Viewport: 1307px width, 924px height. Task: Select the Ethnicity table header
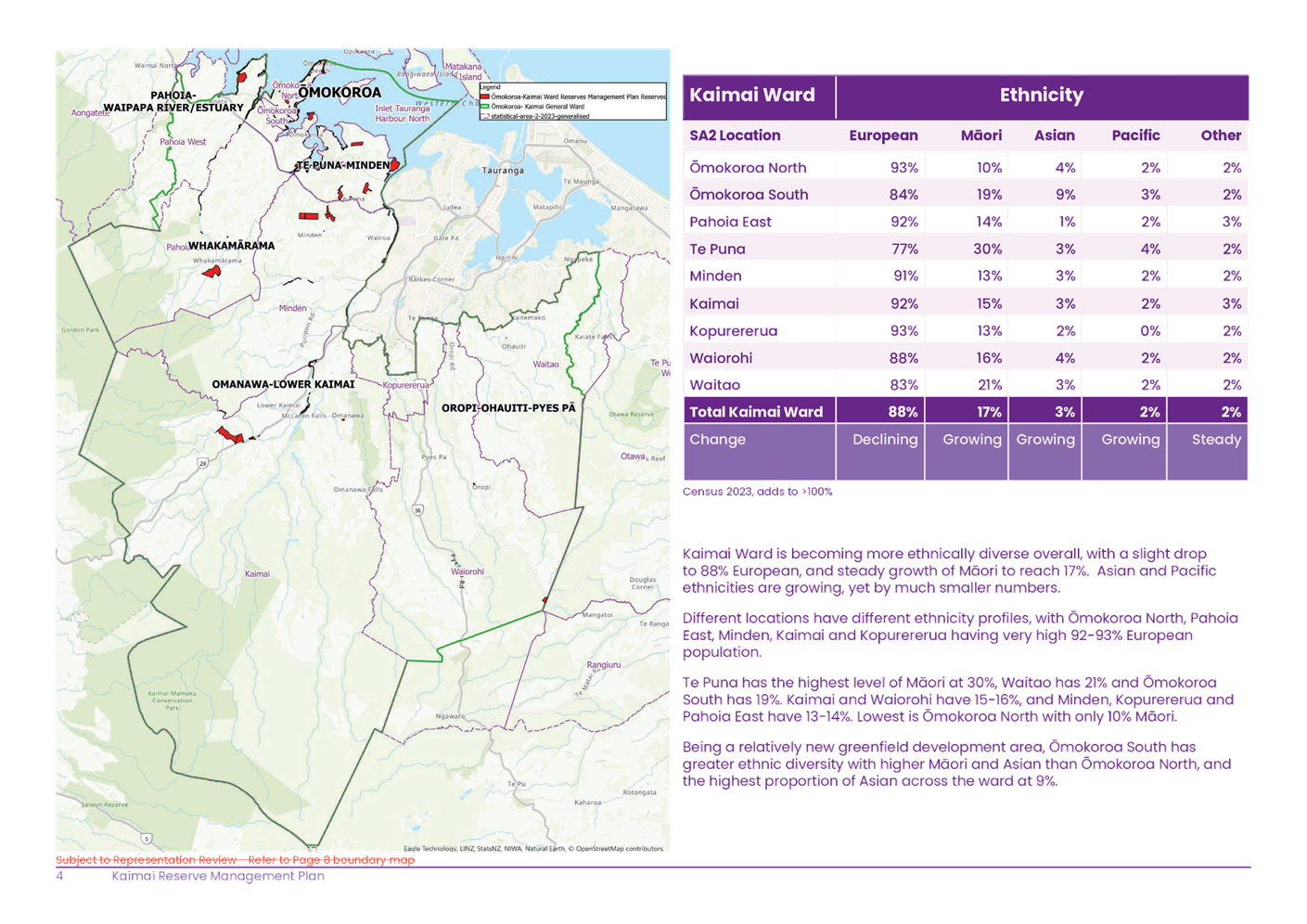tap(1042, 95)
